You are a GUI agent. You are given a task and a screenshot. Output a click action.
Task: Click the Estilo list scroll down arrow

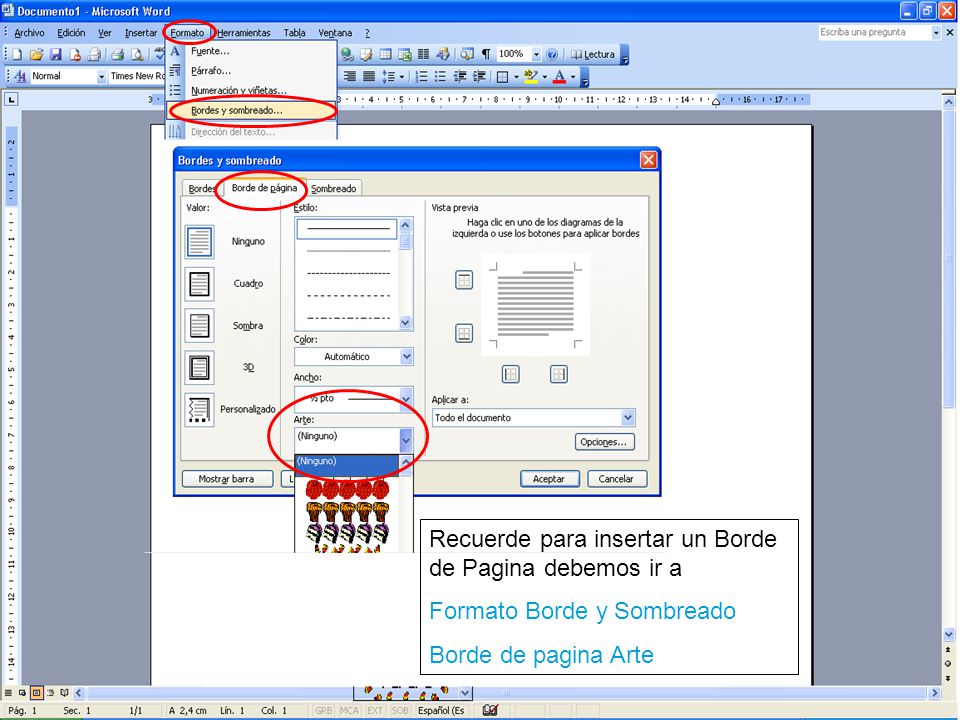click(405, 323)
